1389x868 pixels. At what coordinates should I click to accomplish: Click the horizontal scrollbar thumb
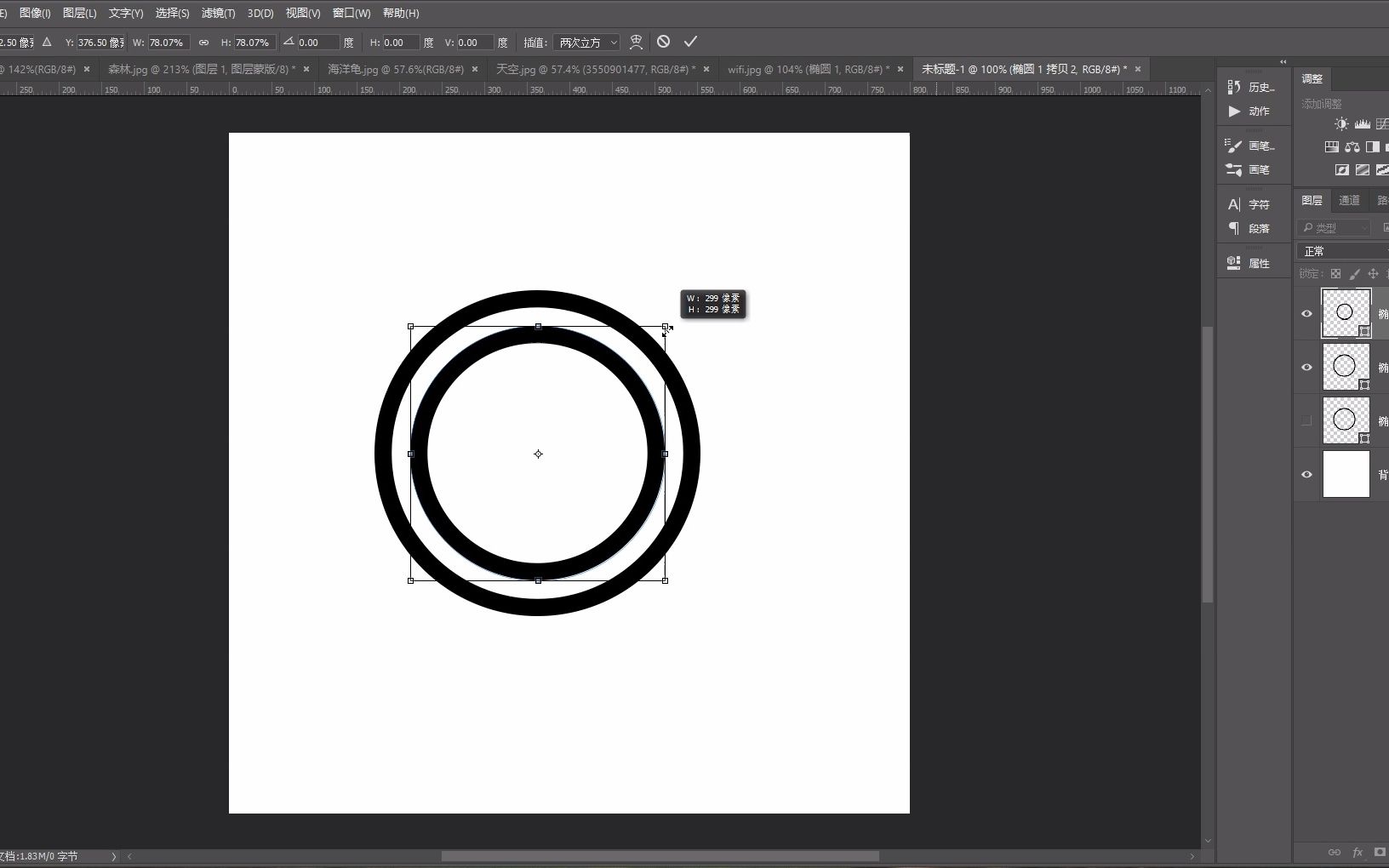[x=660, y=856]
